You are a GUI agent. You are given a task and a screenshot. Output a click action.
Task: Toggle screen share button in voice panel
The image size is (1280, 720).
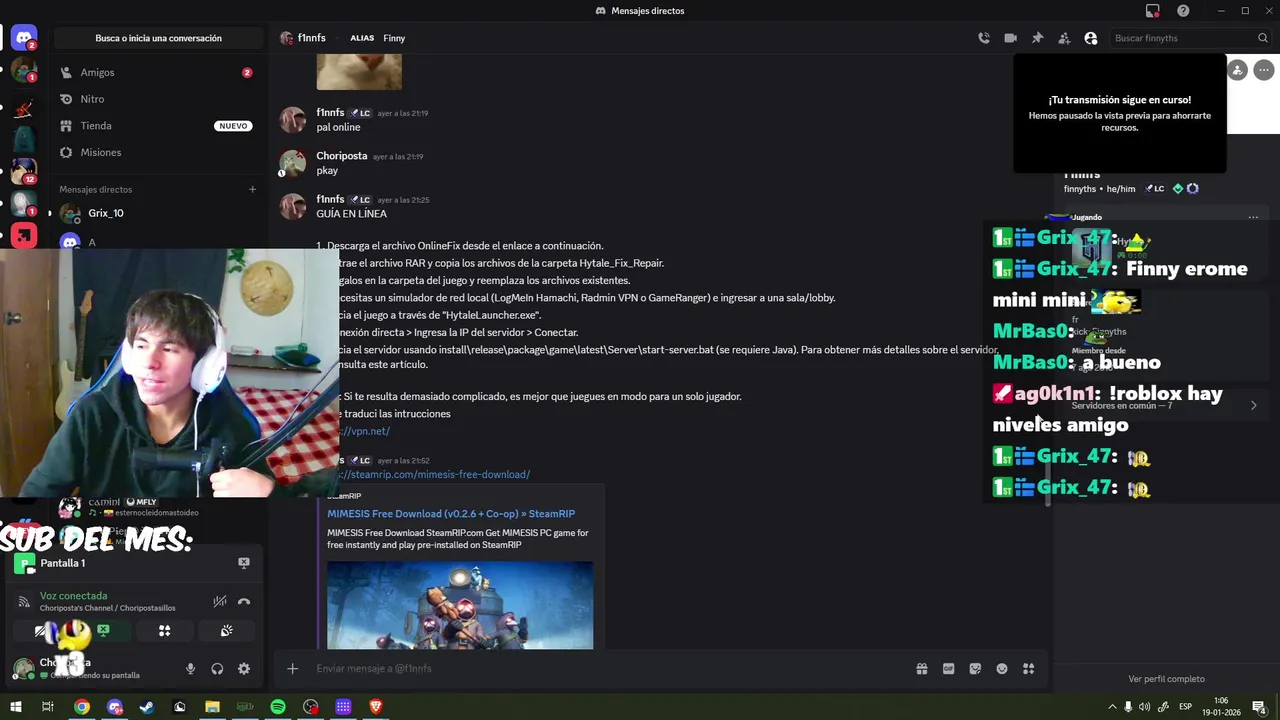click(103, 631)
